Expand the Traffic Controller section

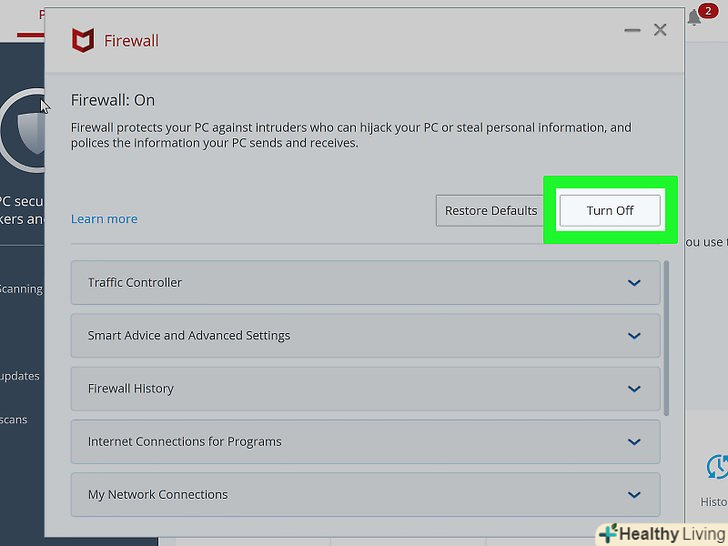coord(365,283)
